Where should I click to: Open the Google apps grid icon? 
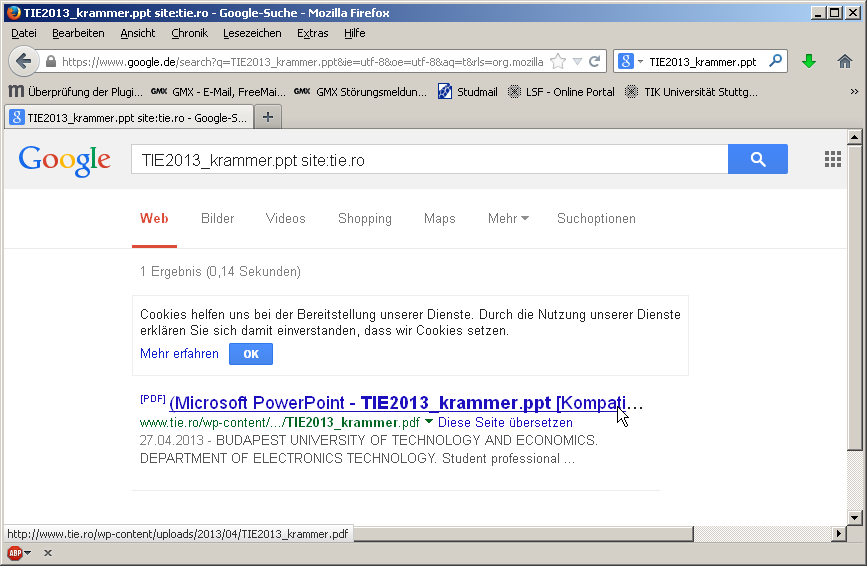click(x=833, y=159)
